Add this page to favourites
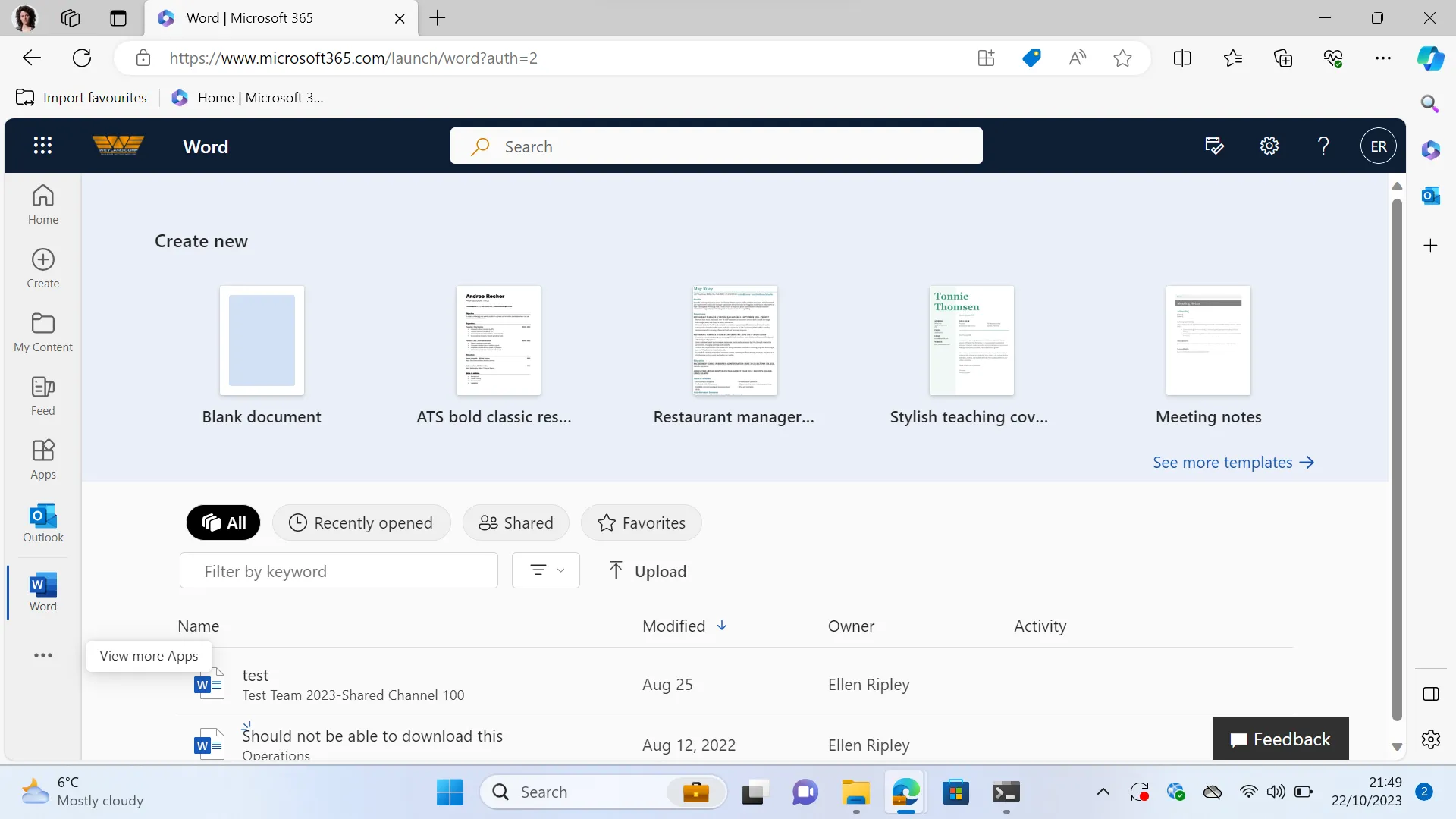The height and width of the screenshot is (819, 1456). pos(1123,58)
